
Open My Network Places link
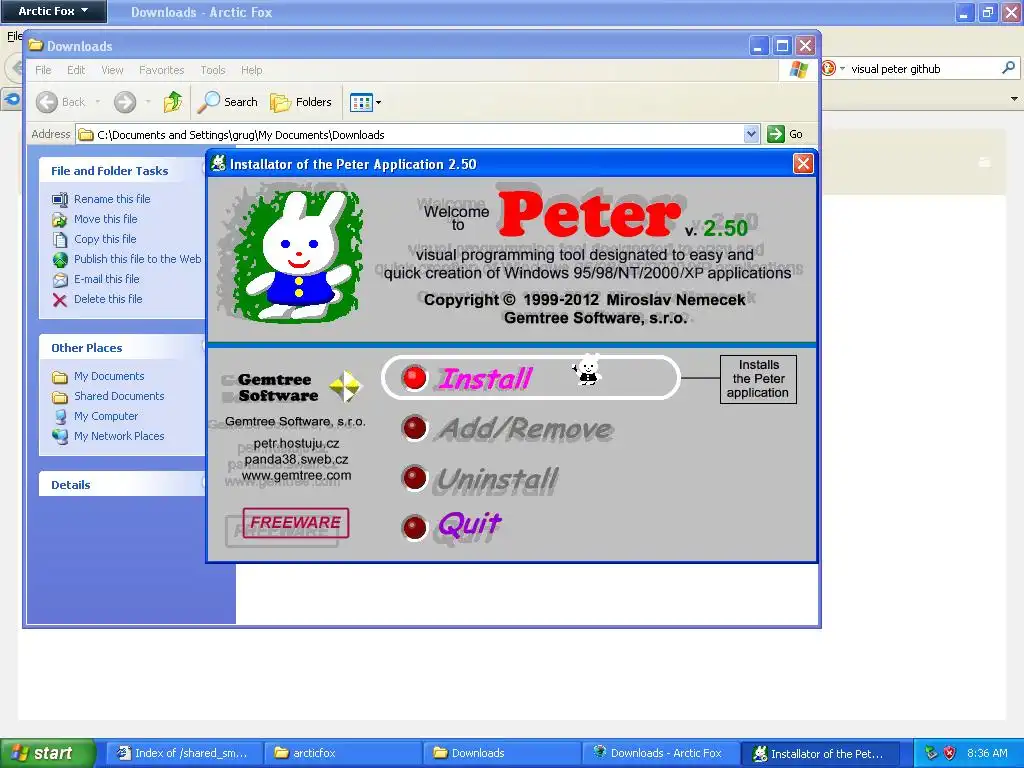(119, 436)
